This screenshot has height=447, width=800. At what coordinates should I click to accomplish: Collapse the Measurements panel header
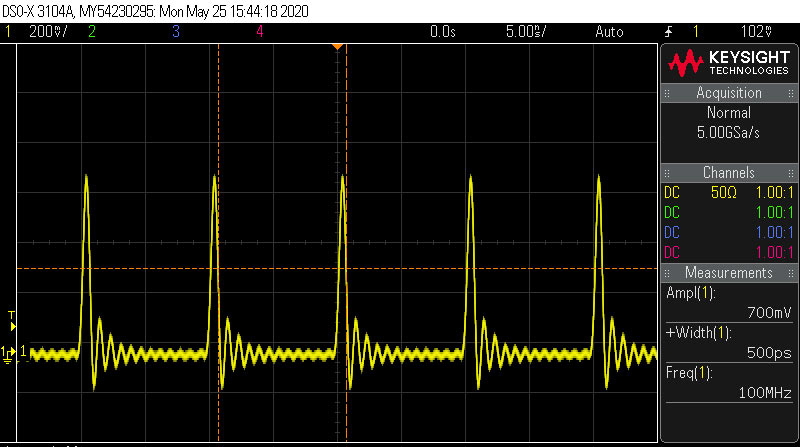729,273
